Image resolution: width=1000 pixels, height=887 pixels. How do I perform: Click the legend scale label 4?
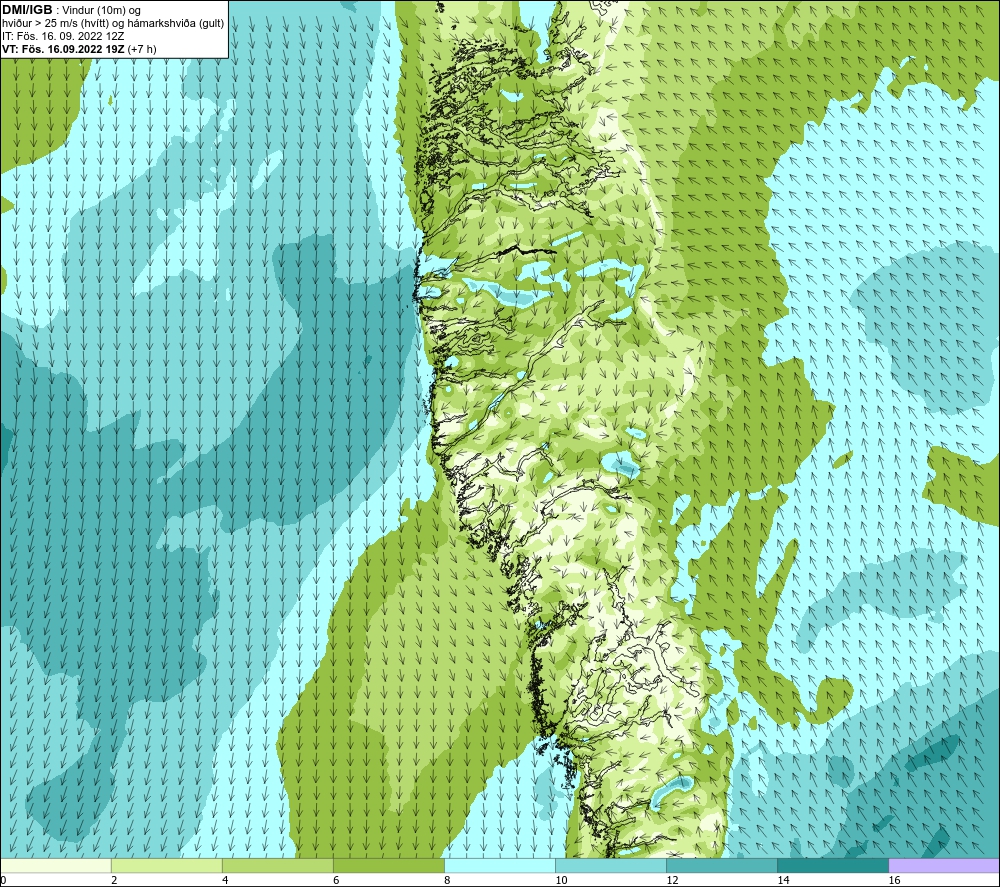(225, 881)
